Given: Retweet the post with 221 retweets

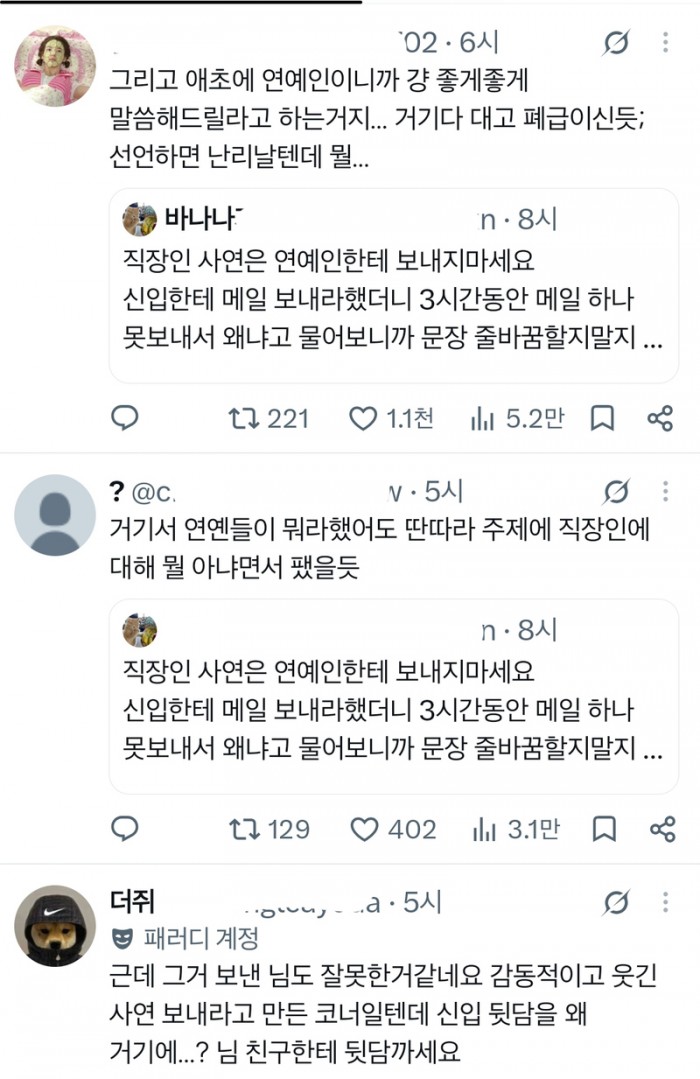Looking at the screenshot, I should [268, 418].
